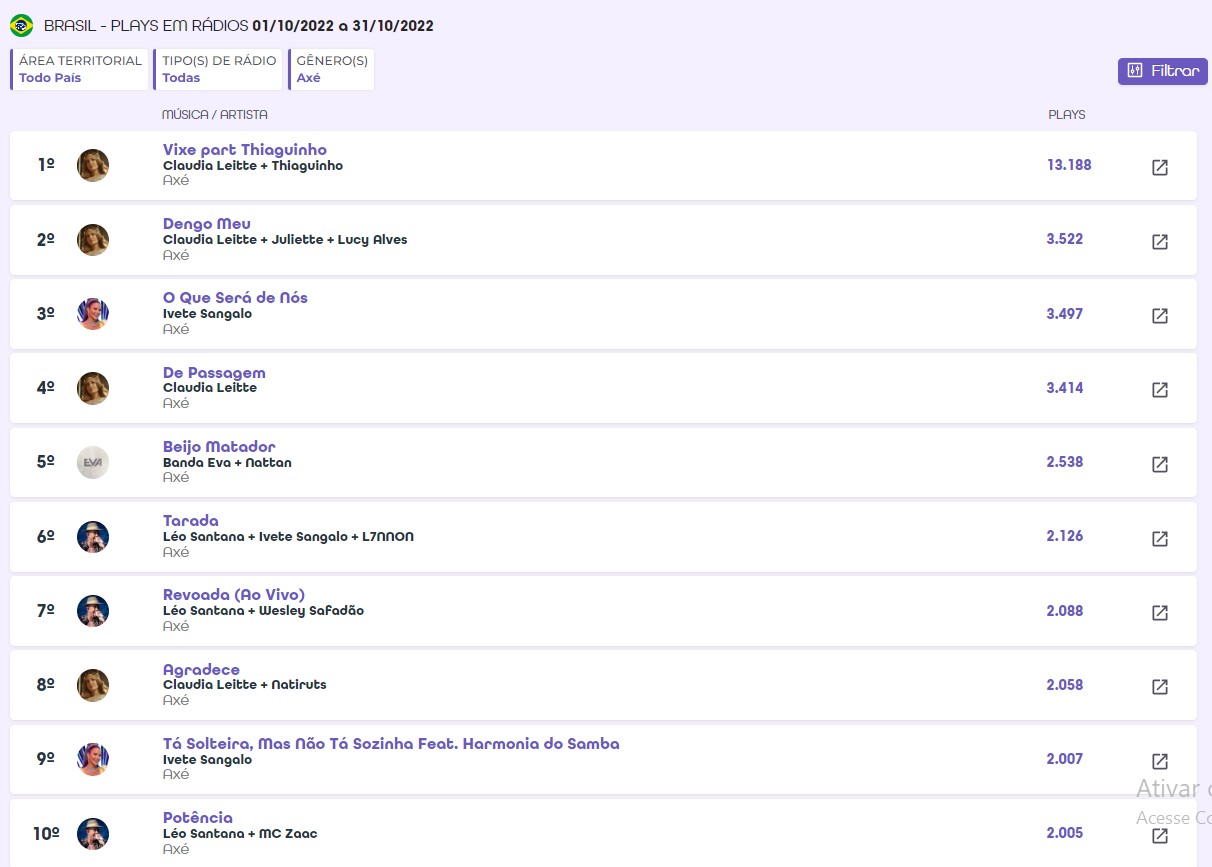Click artist text Claudia Leitte + Natiruts
The height and width of the screenshot is (867, 1212).
coord(245,685)
